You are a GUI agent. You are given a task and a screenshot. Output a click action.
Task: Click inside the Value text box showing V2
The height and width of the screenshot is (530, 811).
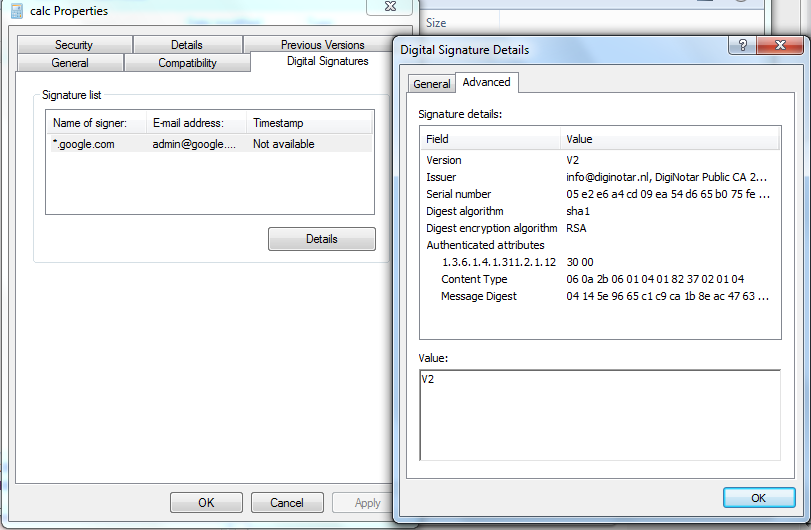[x=600, y=415]
